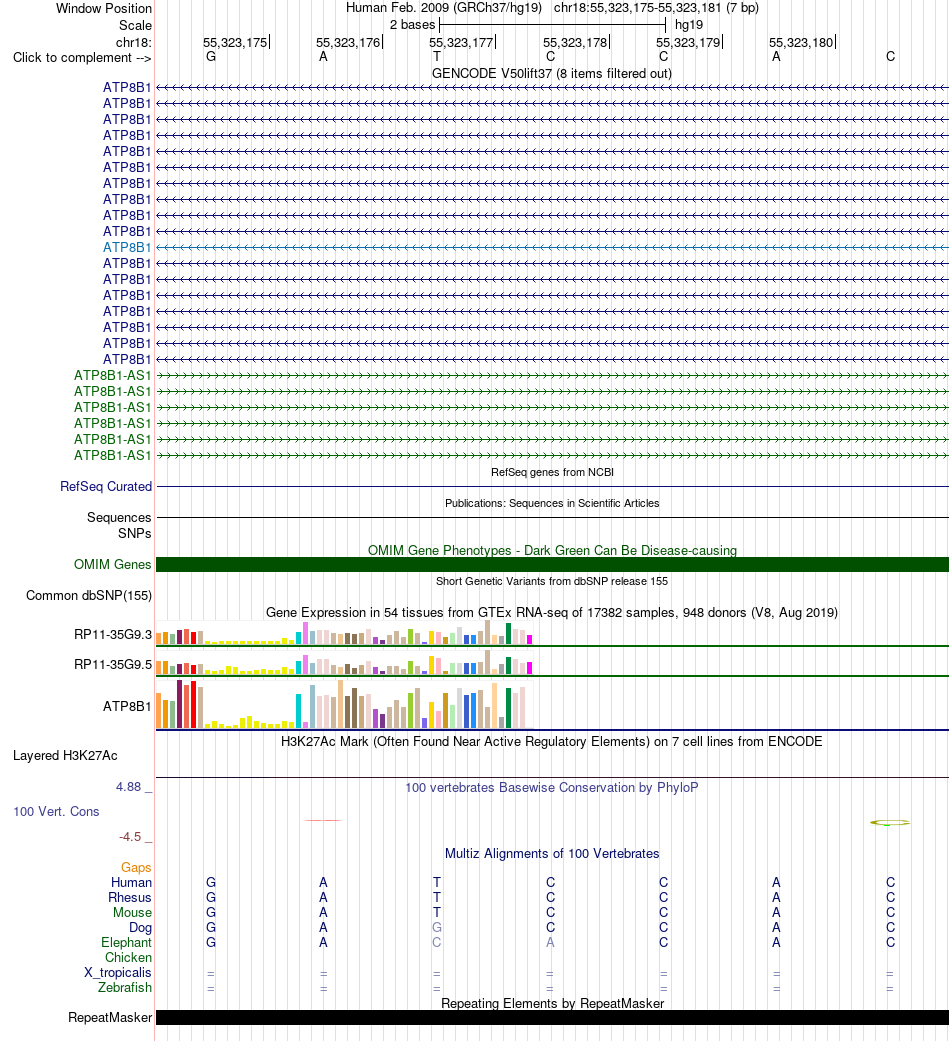Click the black RepeatMasker bar
This screenshot has width=950, height=1041.
click(552, 1018)
